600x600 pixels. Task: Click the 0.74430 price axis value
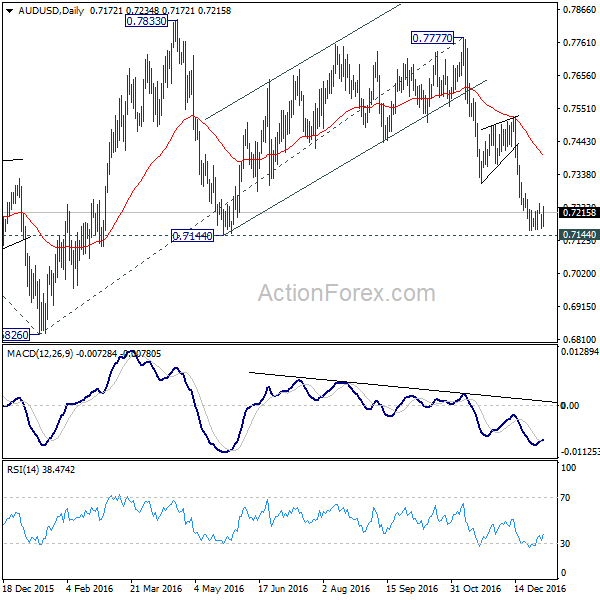579,142
